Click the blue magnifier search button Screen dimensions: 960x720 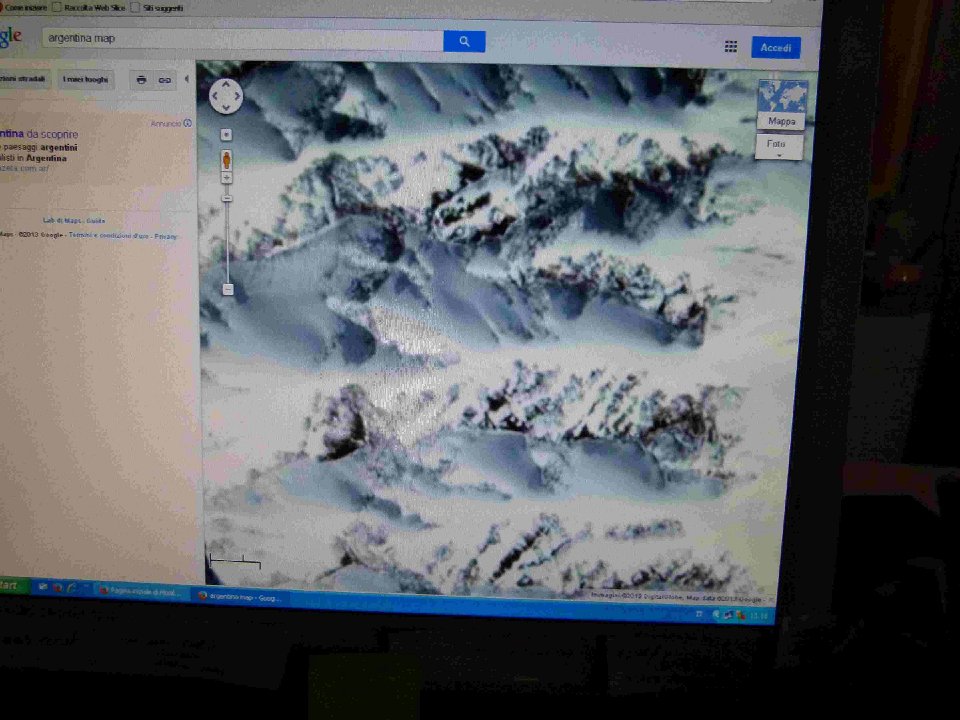[464, 42]
